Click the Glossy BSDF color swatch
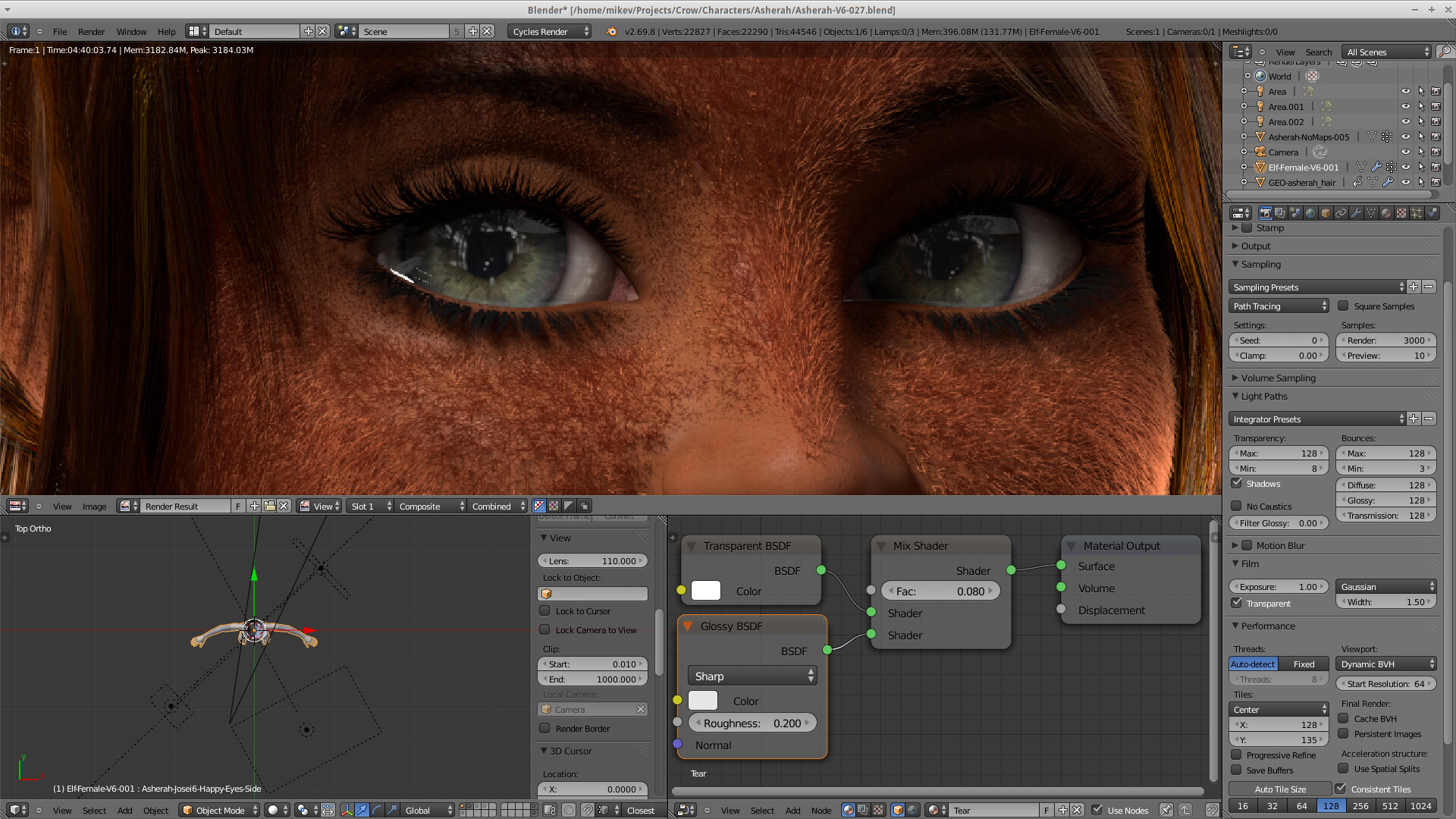The image size is (1456, 819). 702,701
